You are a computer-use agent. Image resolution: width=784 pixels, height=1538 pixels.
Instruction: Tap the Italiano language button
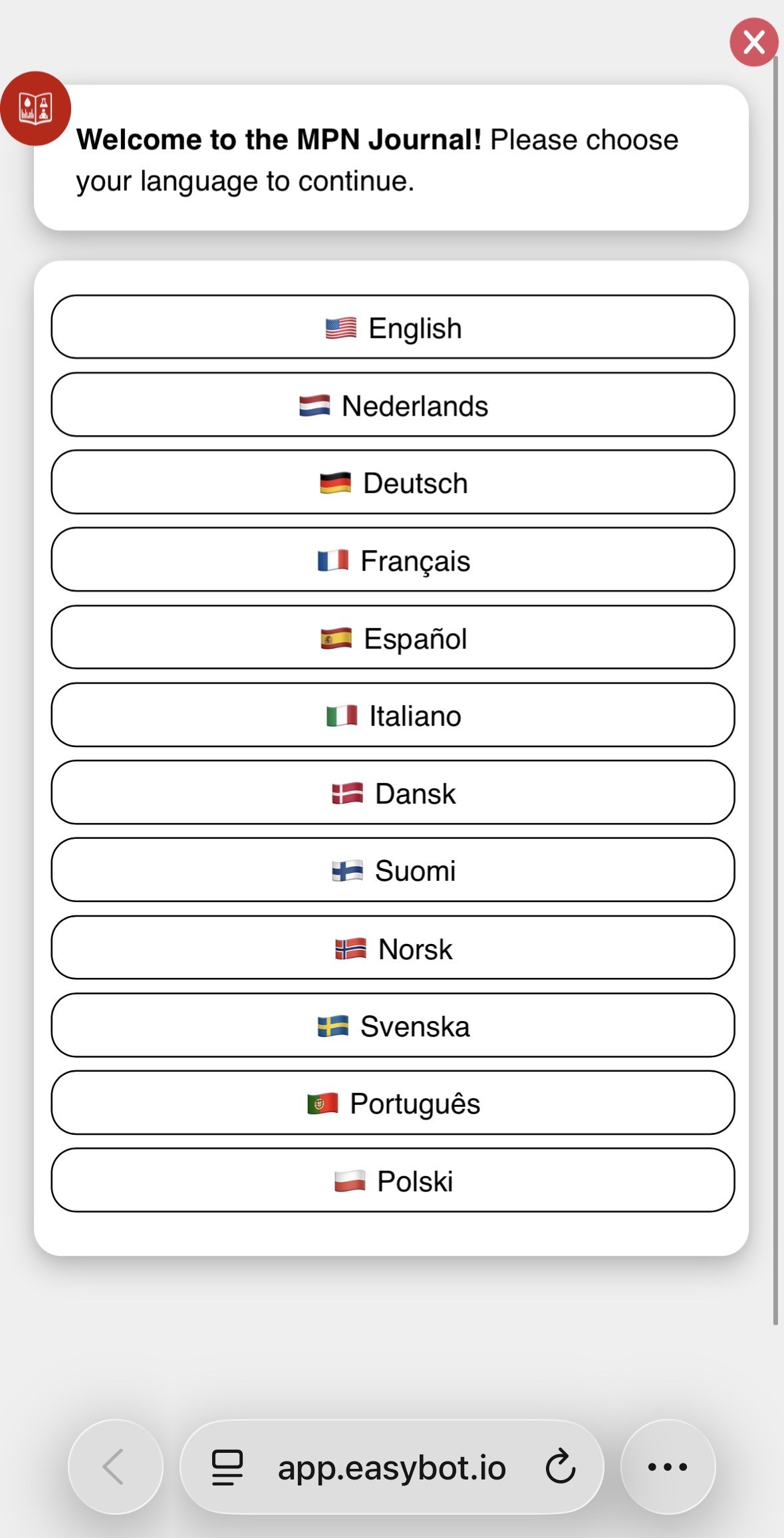(393, 715)
